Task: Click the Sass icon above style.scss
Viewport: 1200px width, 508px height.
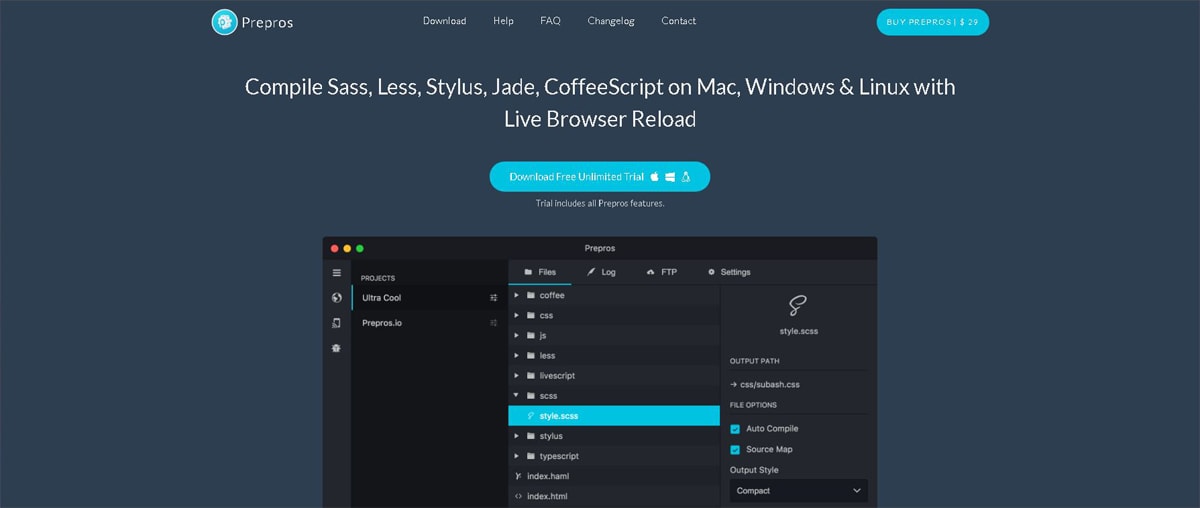Action: [x=797, y=306]
